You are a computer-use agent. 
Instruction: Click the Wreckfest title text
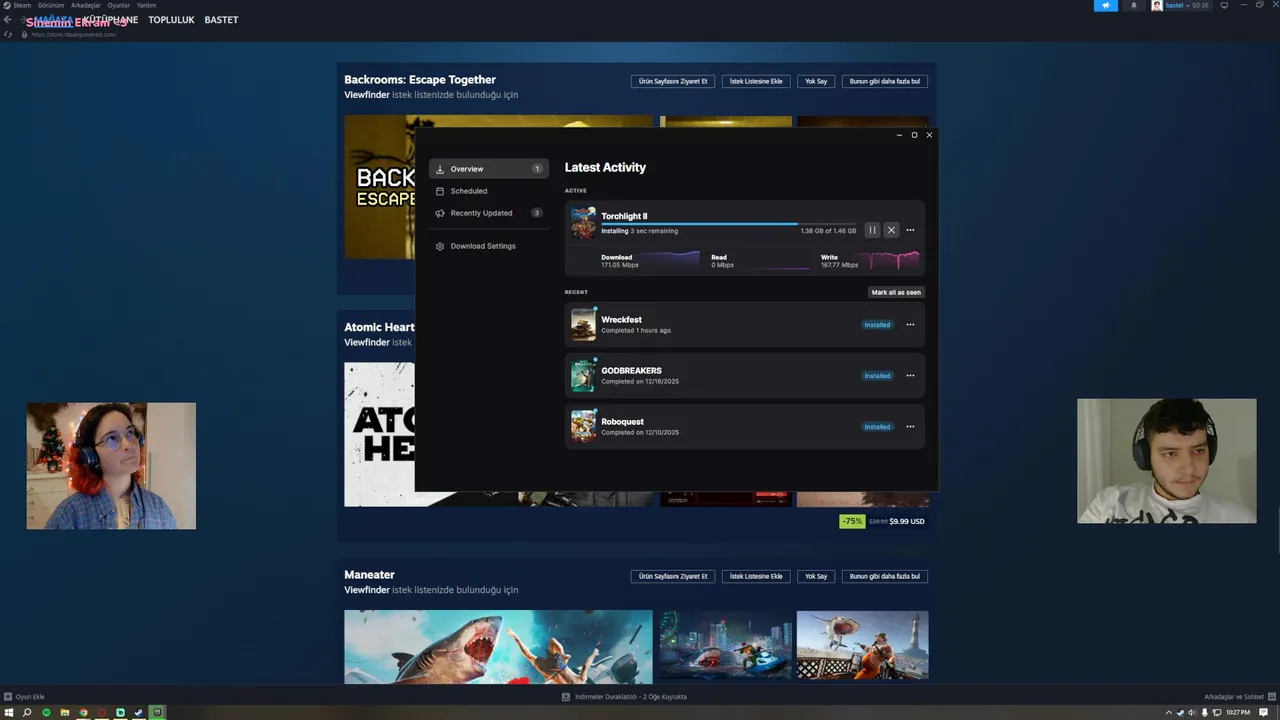point(621,320)
